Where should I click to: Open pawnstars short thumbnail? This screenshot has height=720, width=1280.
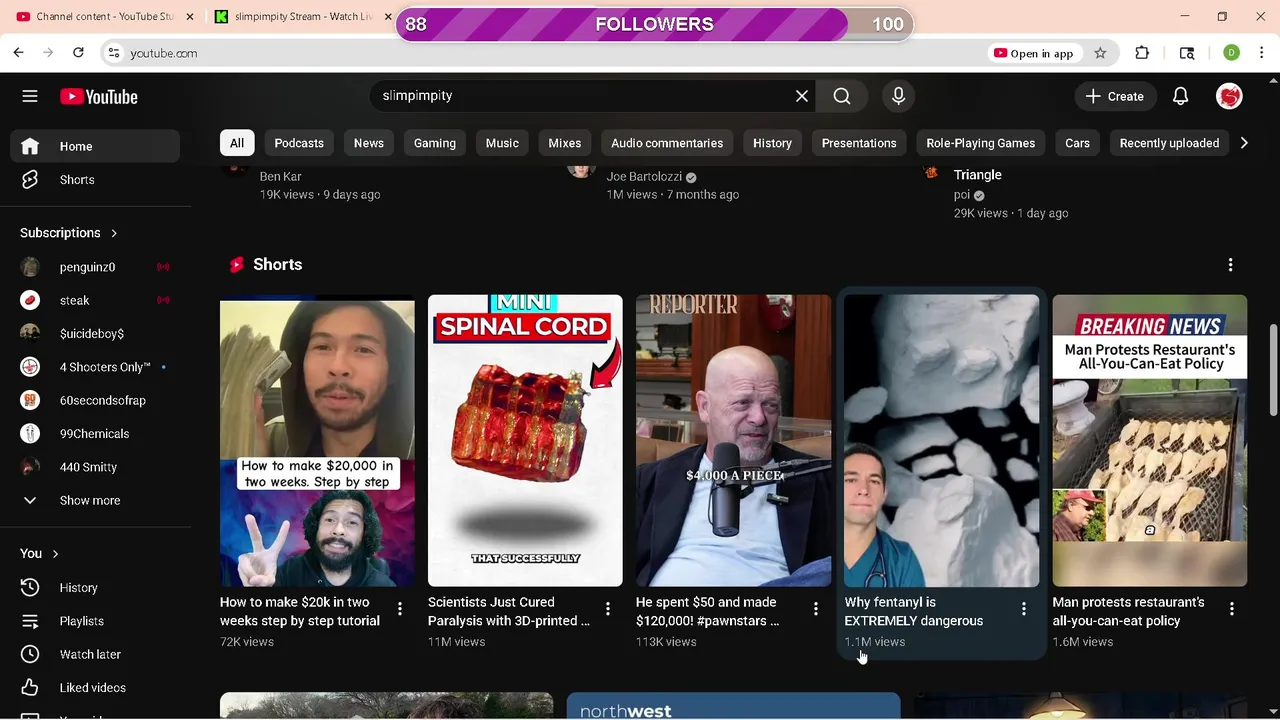[x=733, y=440]
